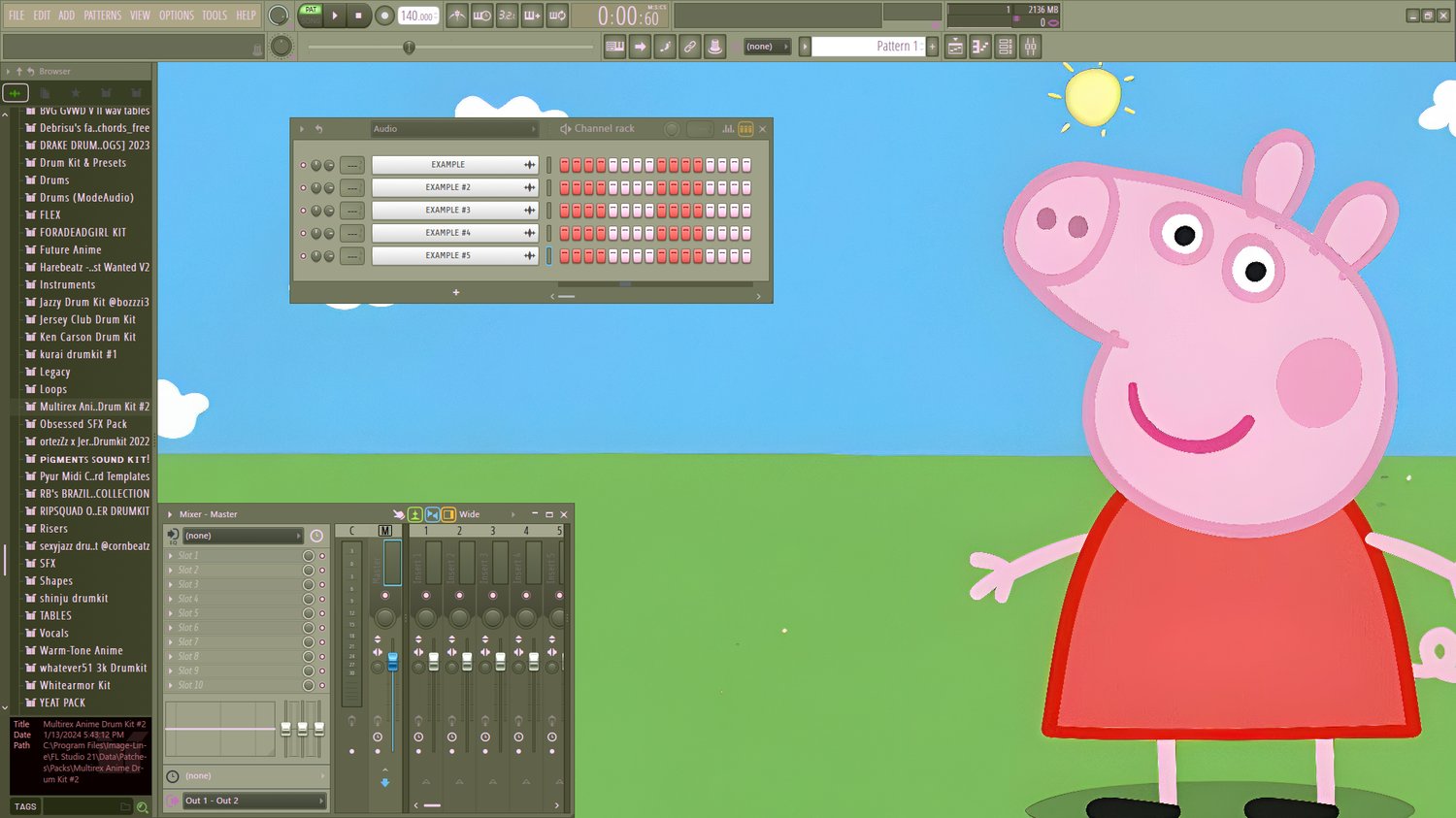
Task: Show the channel rack from the toolbar
Action: [1006, 47]
